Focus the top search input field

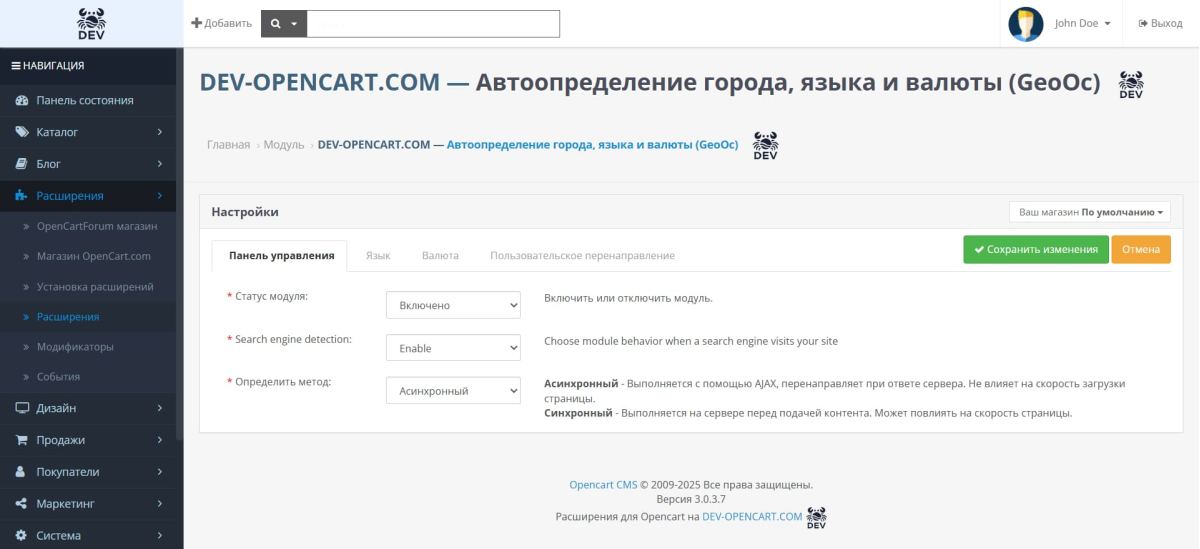(433, 24)
